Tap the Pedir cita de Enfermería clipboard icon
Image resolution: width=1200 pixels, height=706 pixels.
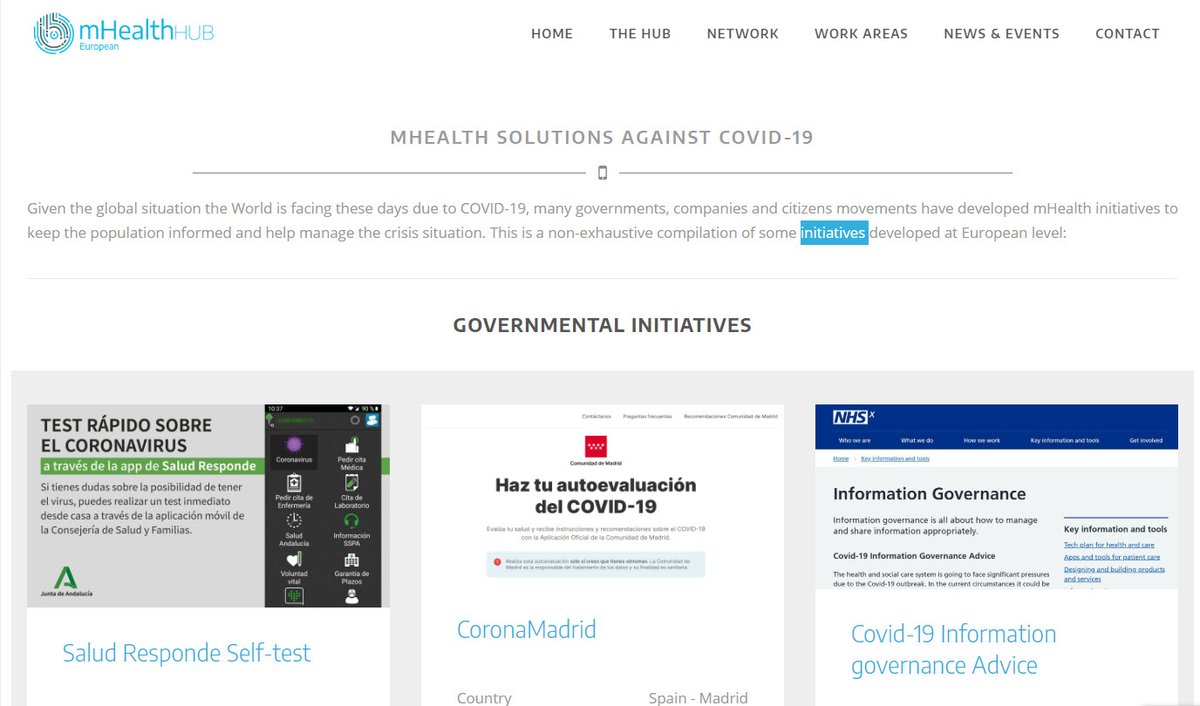point(294,483)
